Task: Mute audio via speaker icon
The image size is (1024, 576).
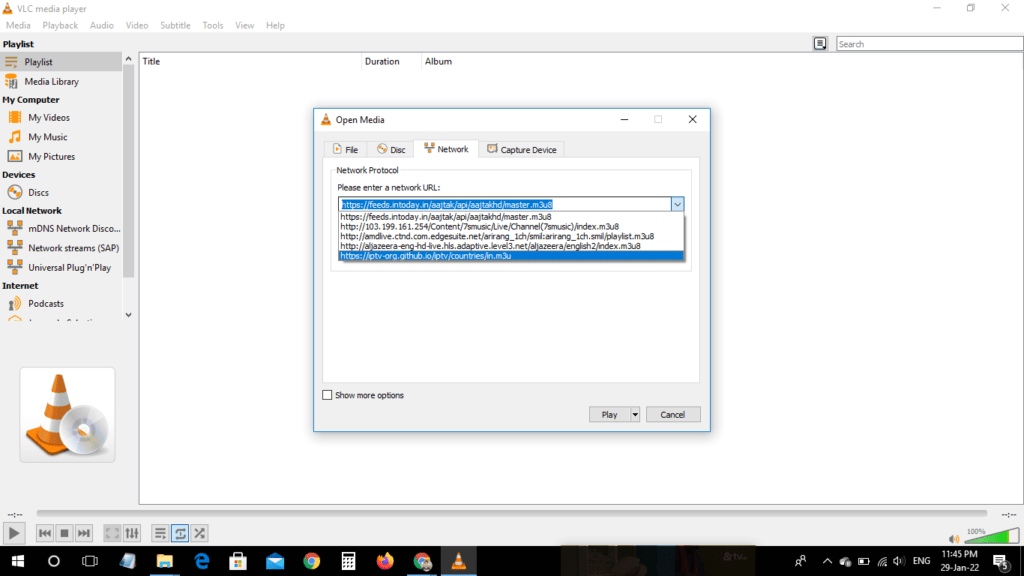Action: tap(953, 539)
